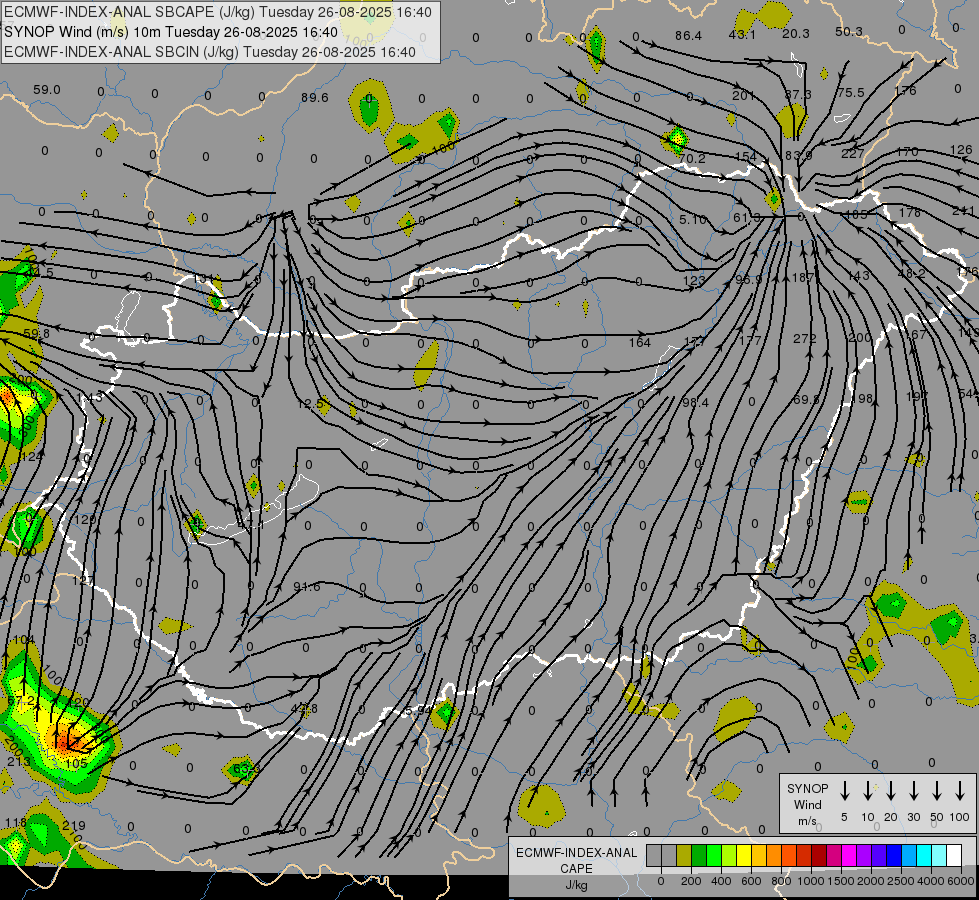Click the 20 m/s wind arrow in legend
The height and width of the screenshot is (900, 979).
891,791
